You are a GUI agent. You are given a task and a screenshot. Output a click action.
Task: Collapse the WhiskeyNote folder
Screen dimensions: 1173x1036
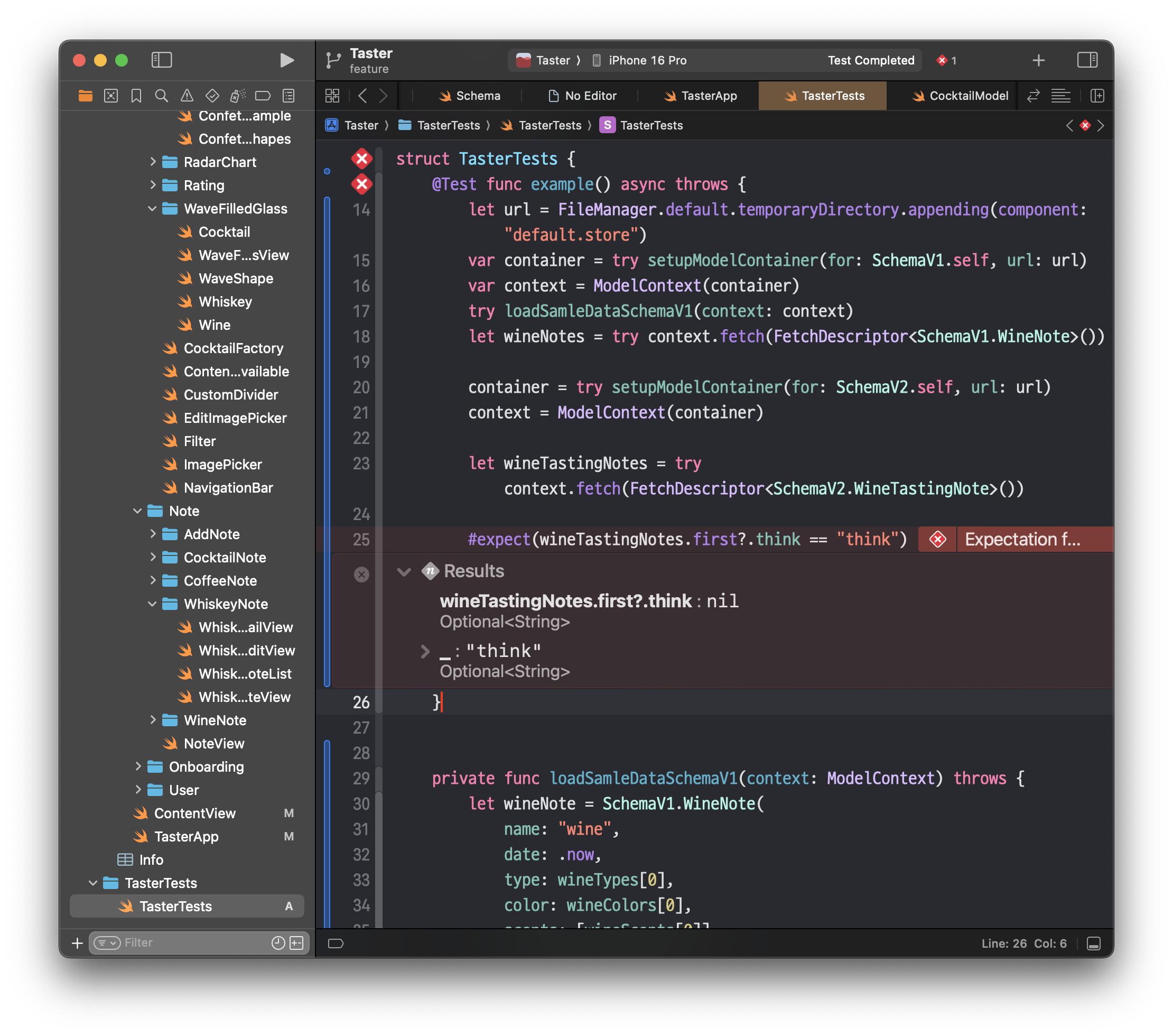(x=153, y=604)
